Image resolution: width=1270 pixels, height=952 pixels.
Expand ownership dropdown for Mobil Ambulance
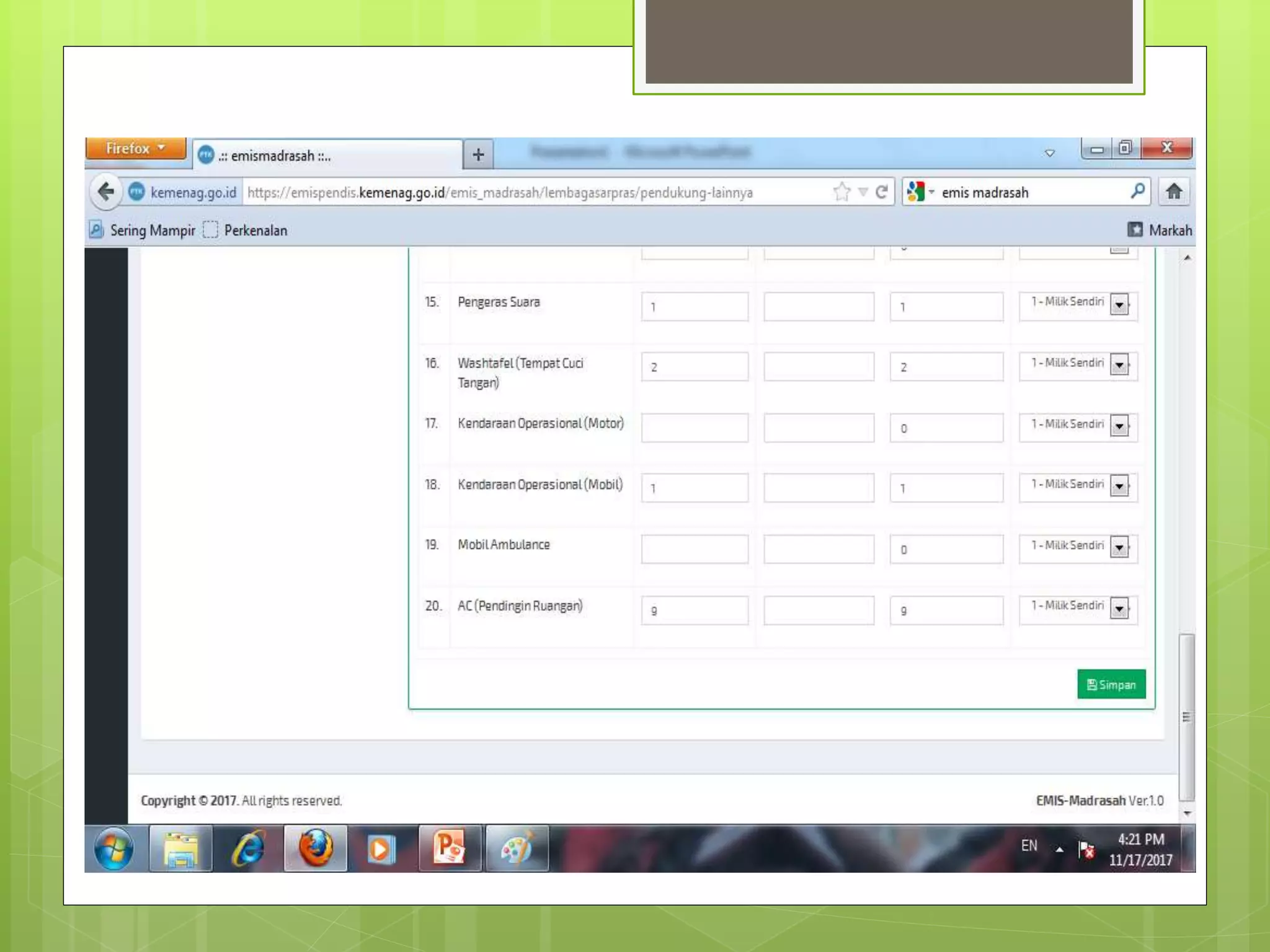[x=1119, y=548]
